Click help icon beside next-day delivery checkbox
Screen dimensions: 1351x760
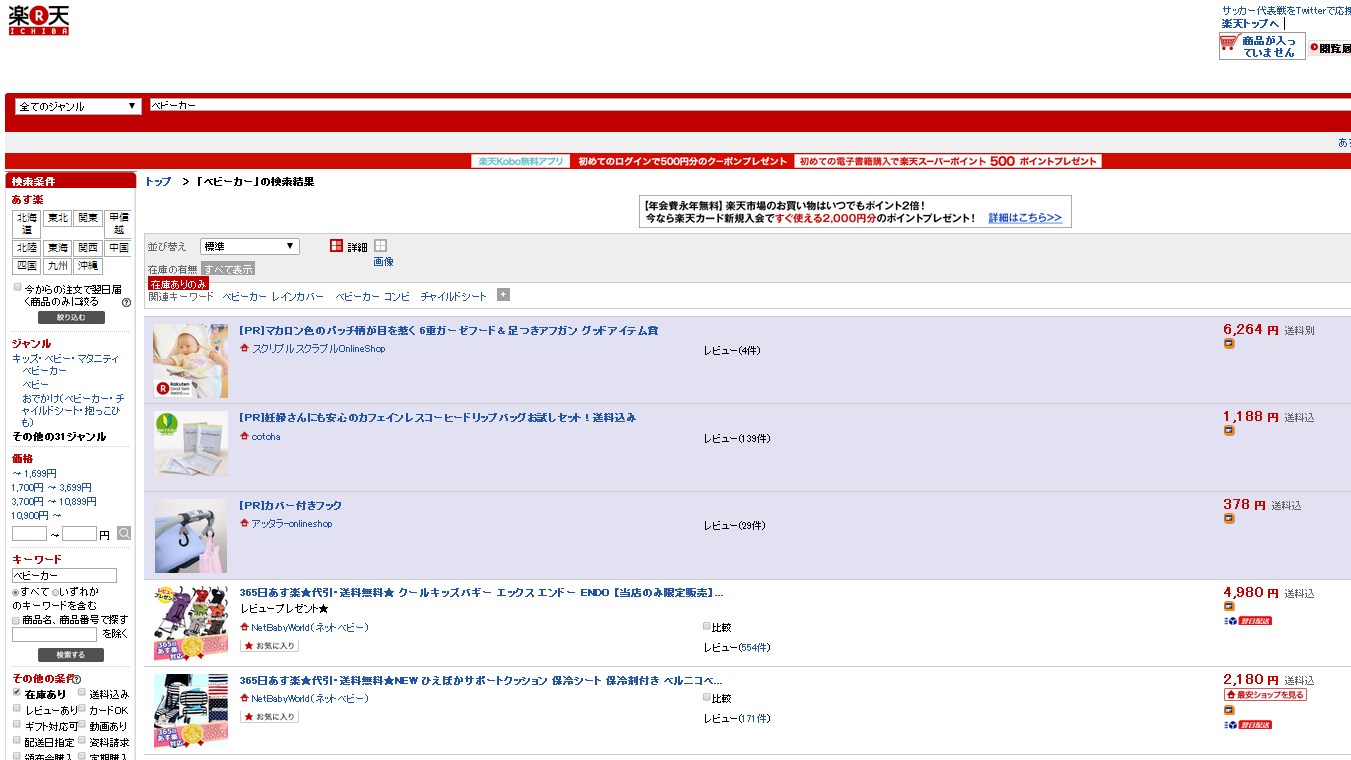(x=126, y=302)
